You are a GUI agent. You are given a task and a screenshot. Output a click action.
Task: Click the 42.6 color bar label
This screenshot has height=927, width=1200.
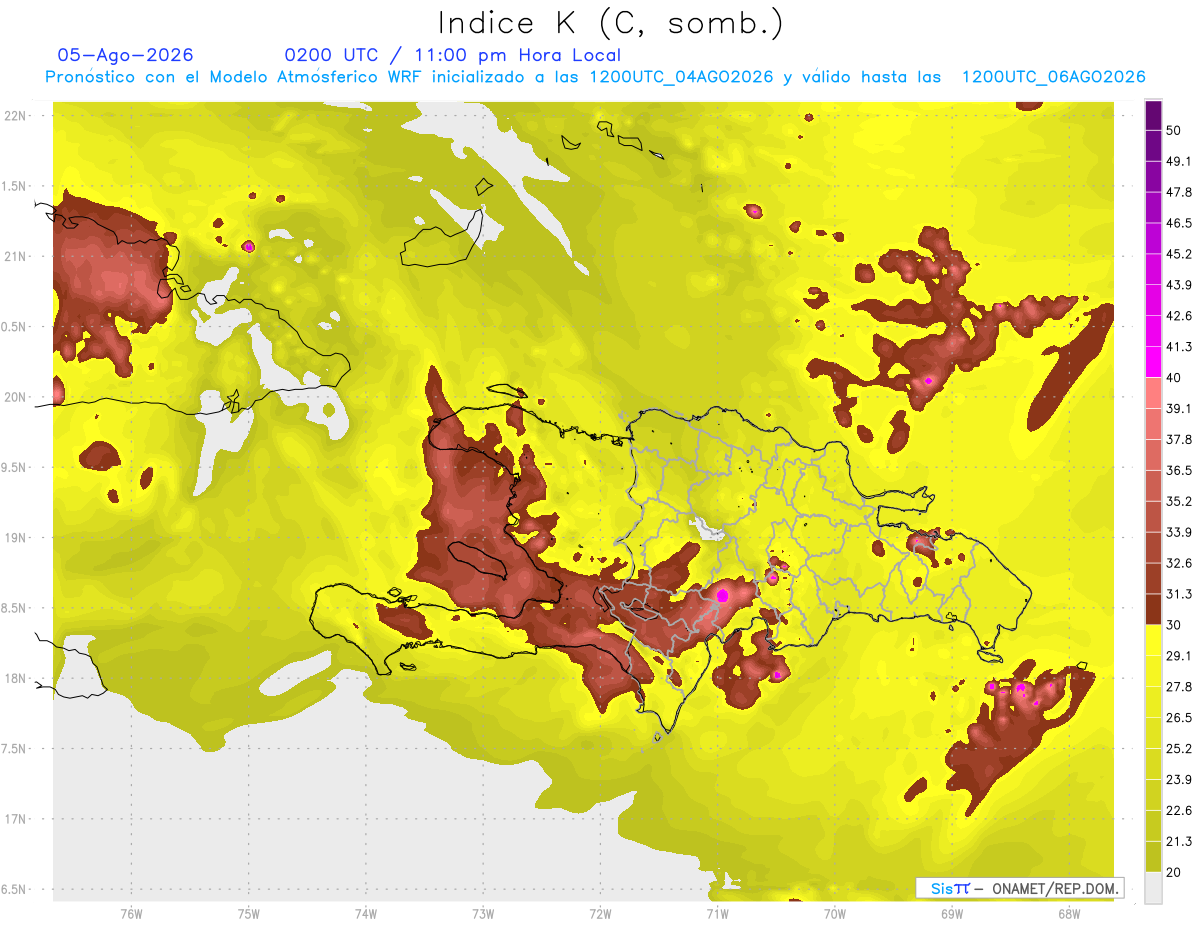pyautogui.click(x=1179, y=316)
